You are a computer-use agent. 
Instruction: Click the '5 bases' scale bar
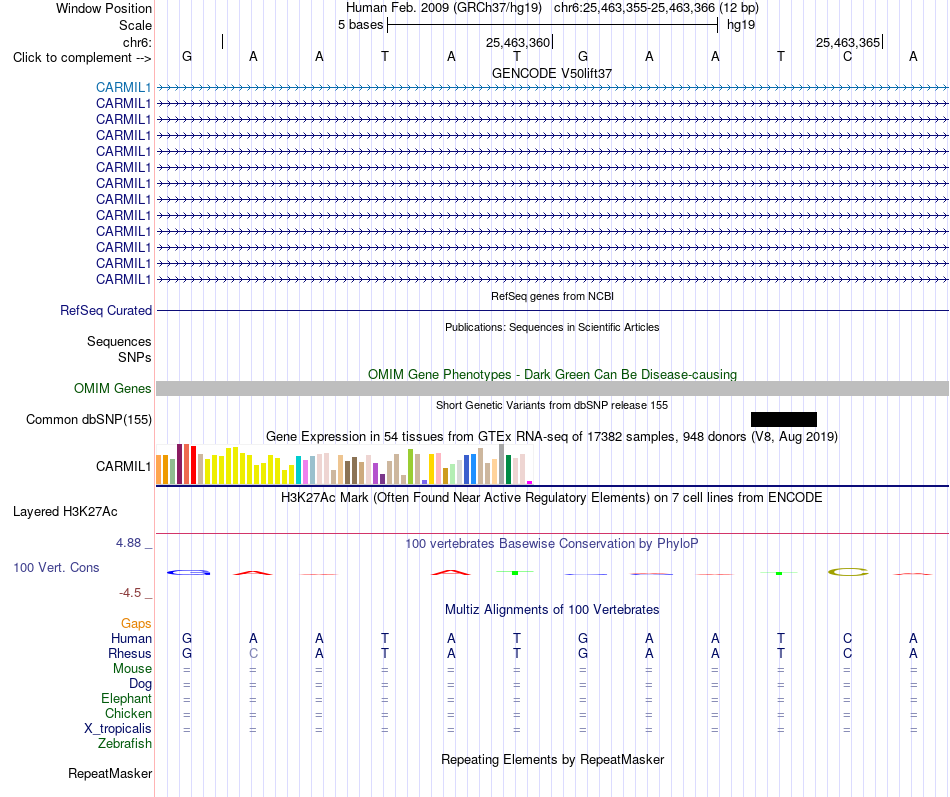(553, 25)
